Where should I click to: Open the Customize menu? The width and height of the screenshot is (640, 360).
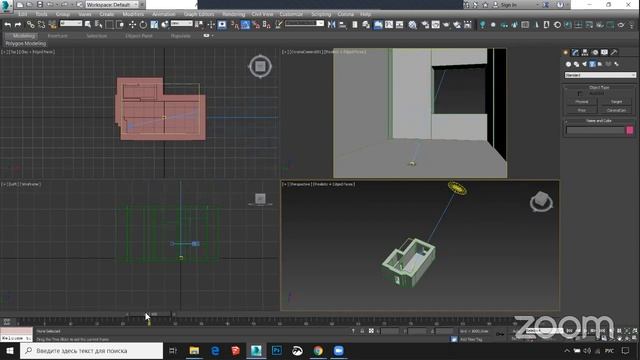[x=291, y=14]
